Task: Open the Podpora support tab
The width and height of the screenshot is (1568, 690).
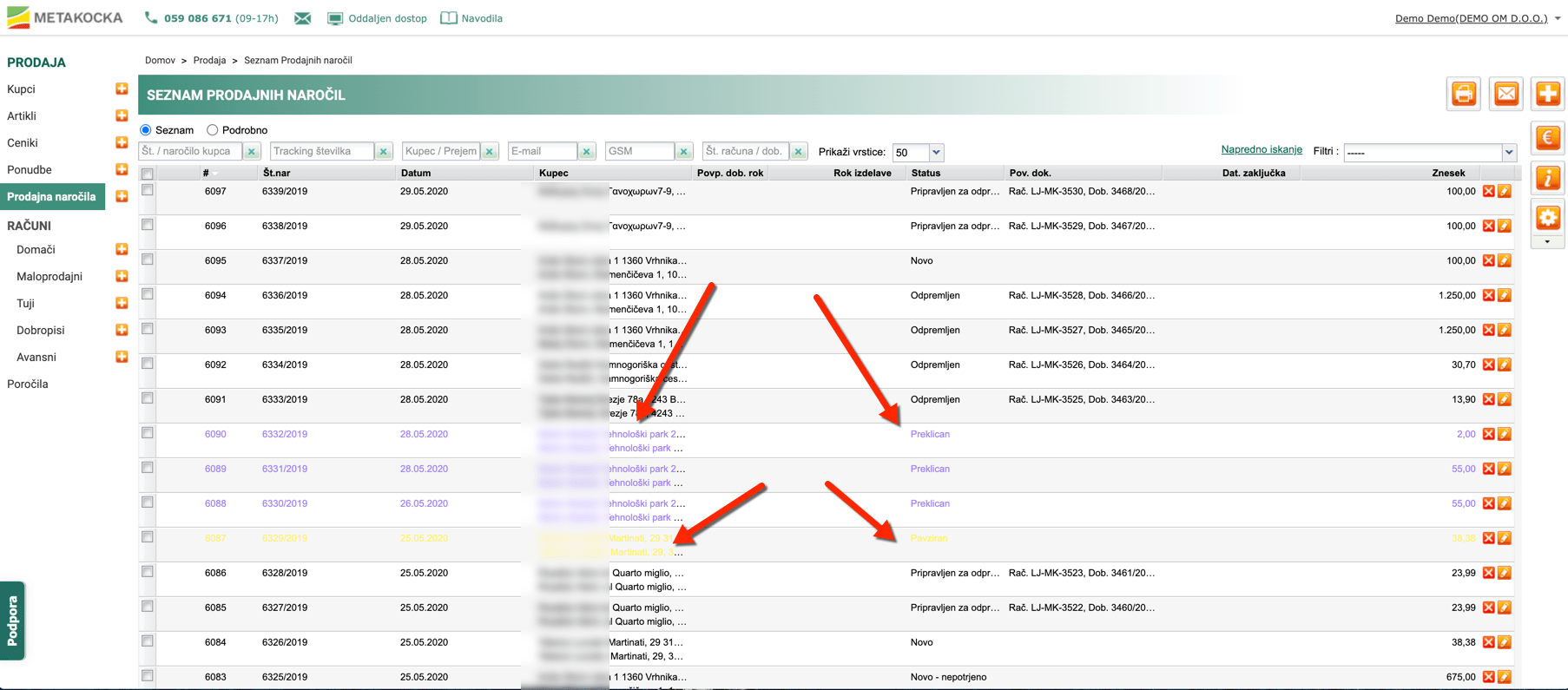Action: click(x=12, y=621)
